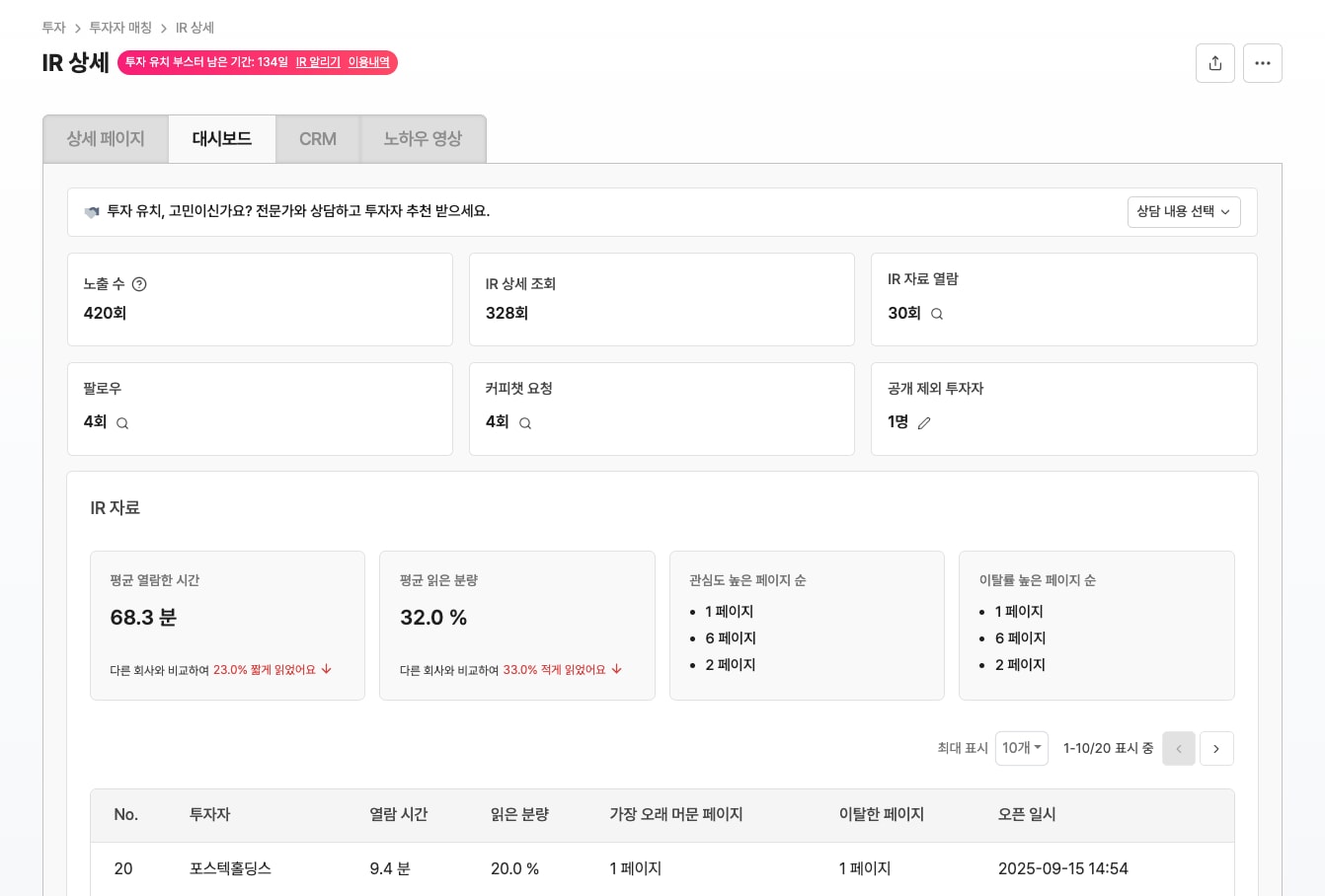Click the 포스텍홀딩스 investor name

tap(230, 868)
